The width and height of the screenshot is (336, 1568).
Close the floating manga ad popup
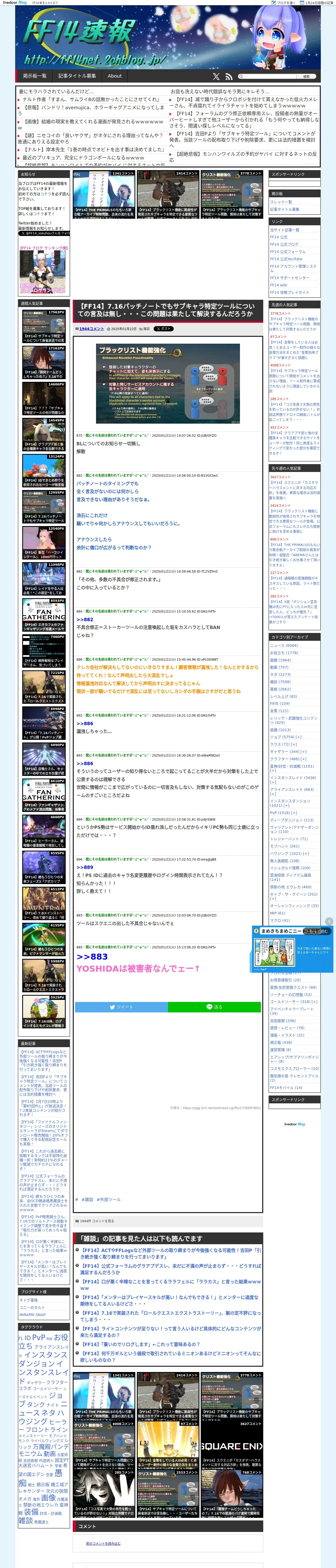(329, 921)
